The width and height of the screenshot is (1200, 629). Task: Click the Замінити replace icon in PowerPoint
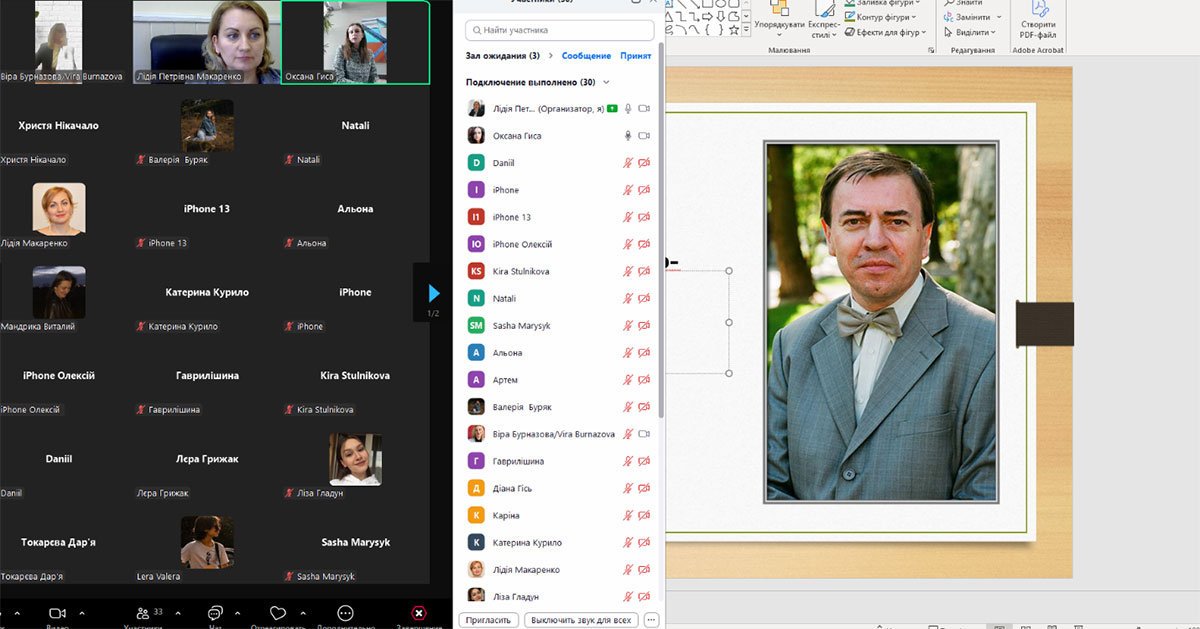[948, 17]
